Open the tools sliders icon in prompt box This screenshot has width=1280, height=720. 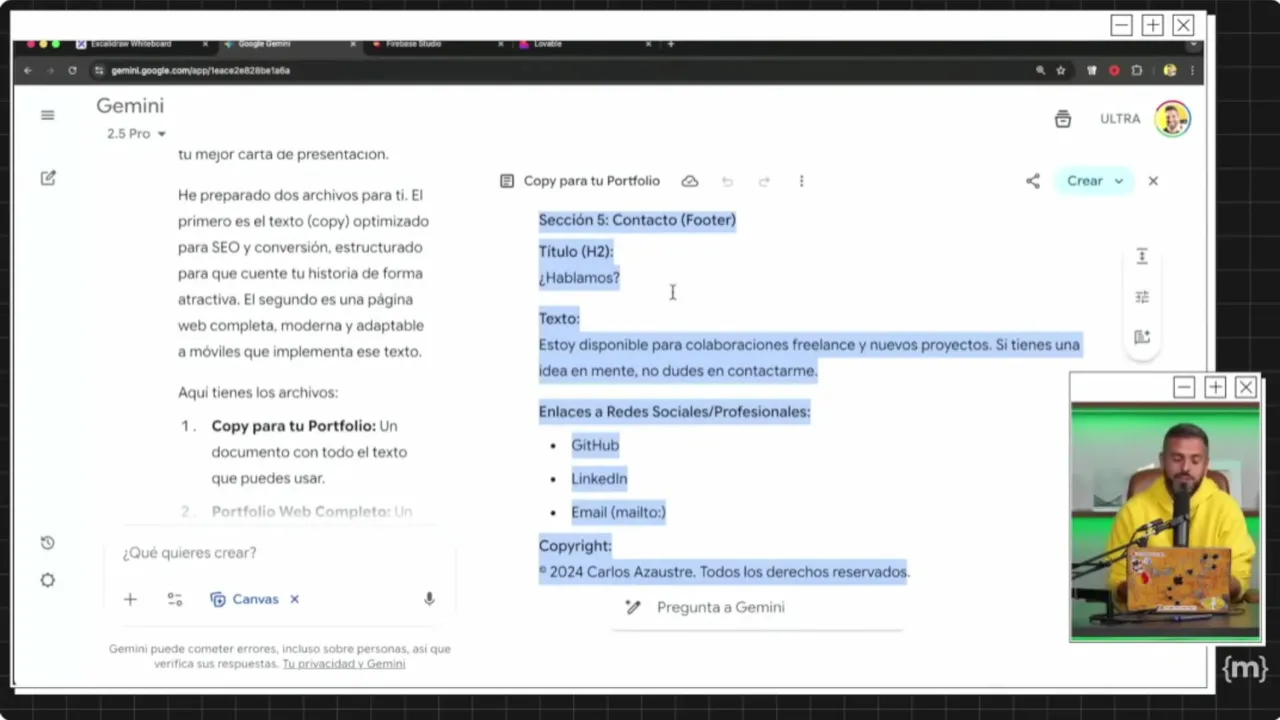[x=175, y=599]
